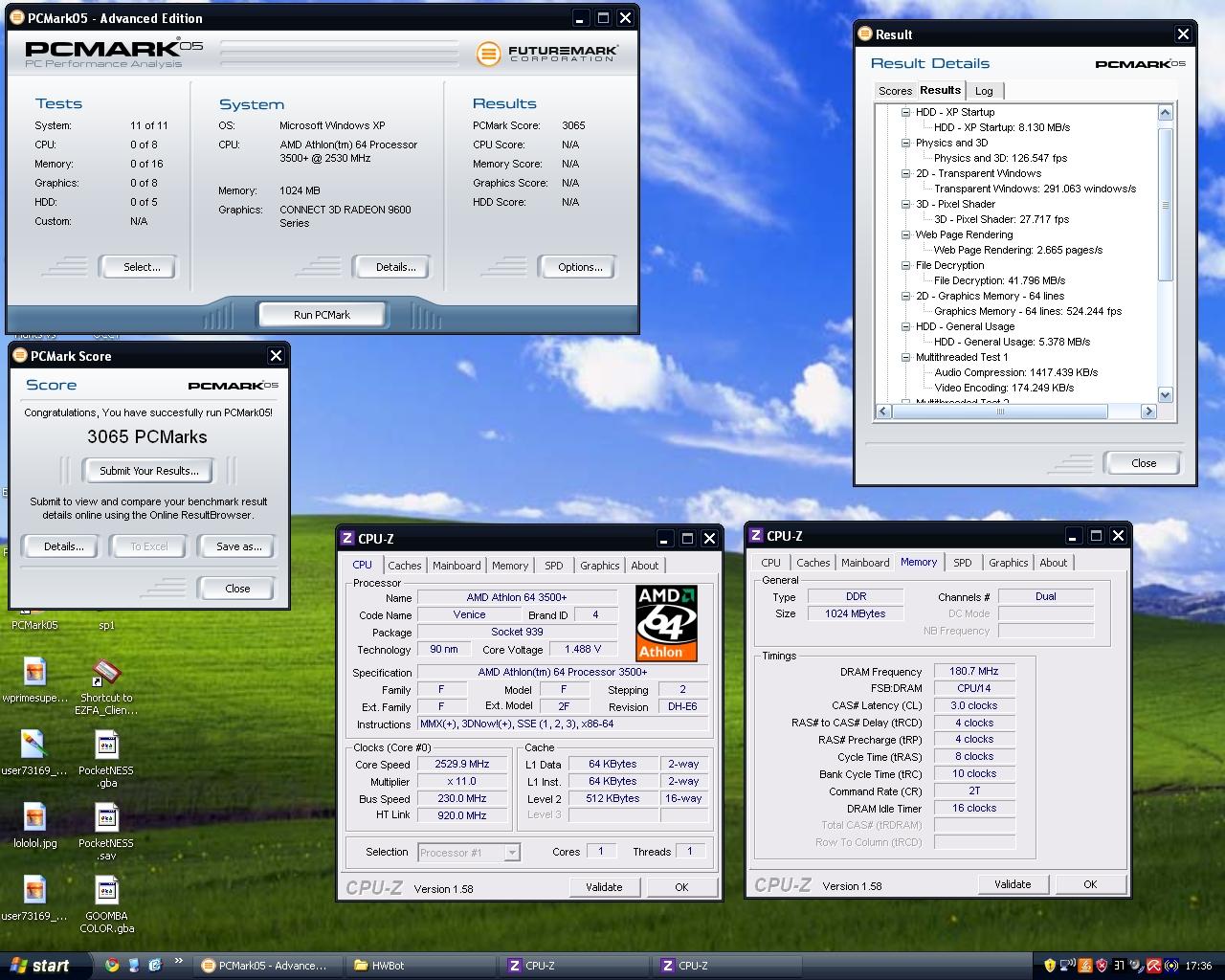This screenshot has height=980, width=1225.
Task: Open SPD tab in left CPU-Z window
Action: 553,566
